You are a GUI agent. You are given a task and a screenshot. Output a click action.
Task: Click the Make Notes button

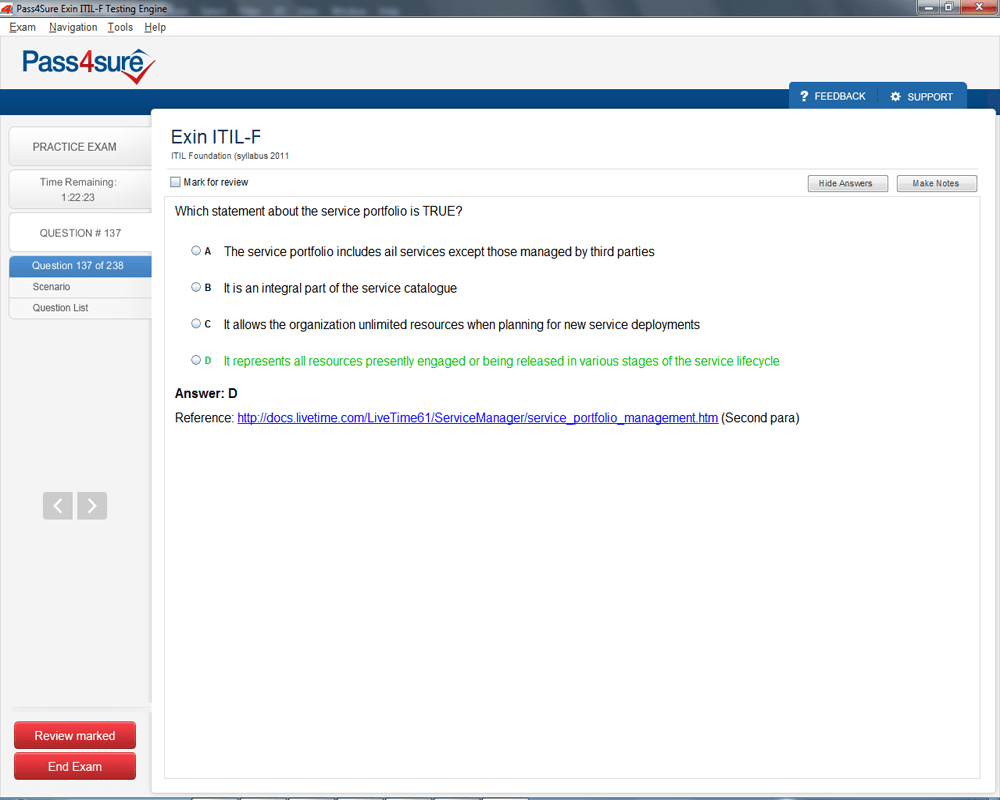click(x=936, y=184)
